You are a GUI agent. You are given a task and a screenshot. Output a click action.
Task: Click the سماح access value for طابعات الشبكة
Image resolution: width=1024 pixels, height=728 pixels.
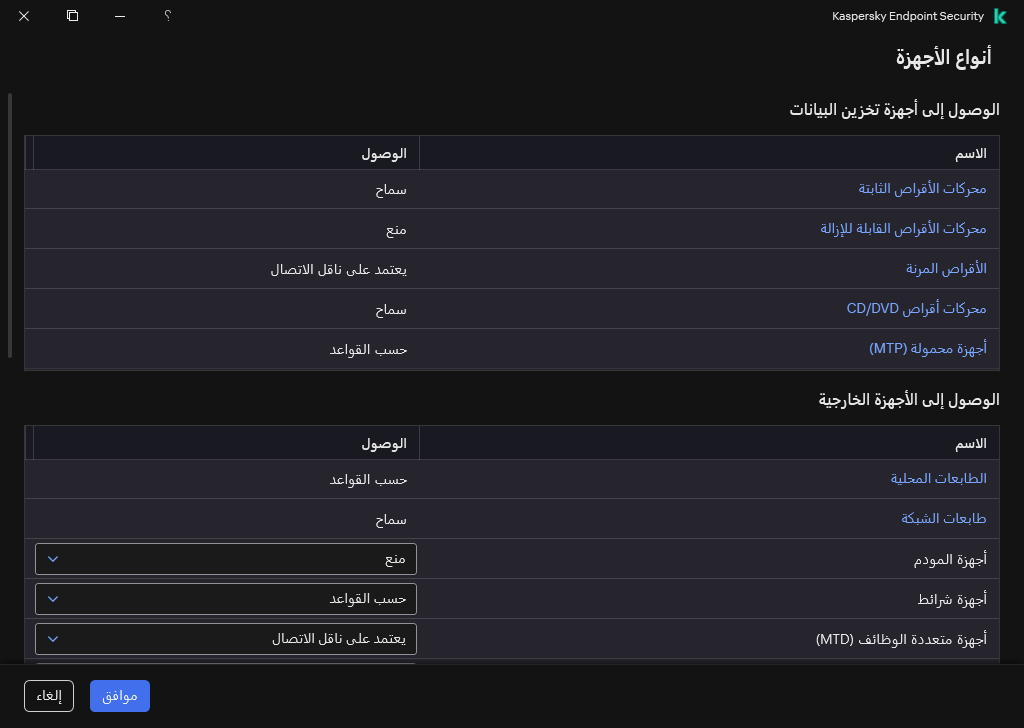point(393,518)
